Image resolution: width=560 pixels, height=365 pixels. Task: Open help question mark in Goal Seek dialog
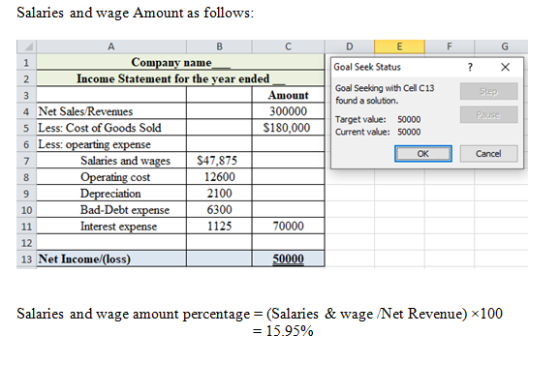pos(470,67)
